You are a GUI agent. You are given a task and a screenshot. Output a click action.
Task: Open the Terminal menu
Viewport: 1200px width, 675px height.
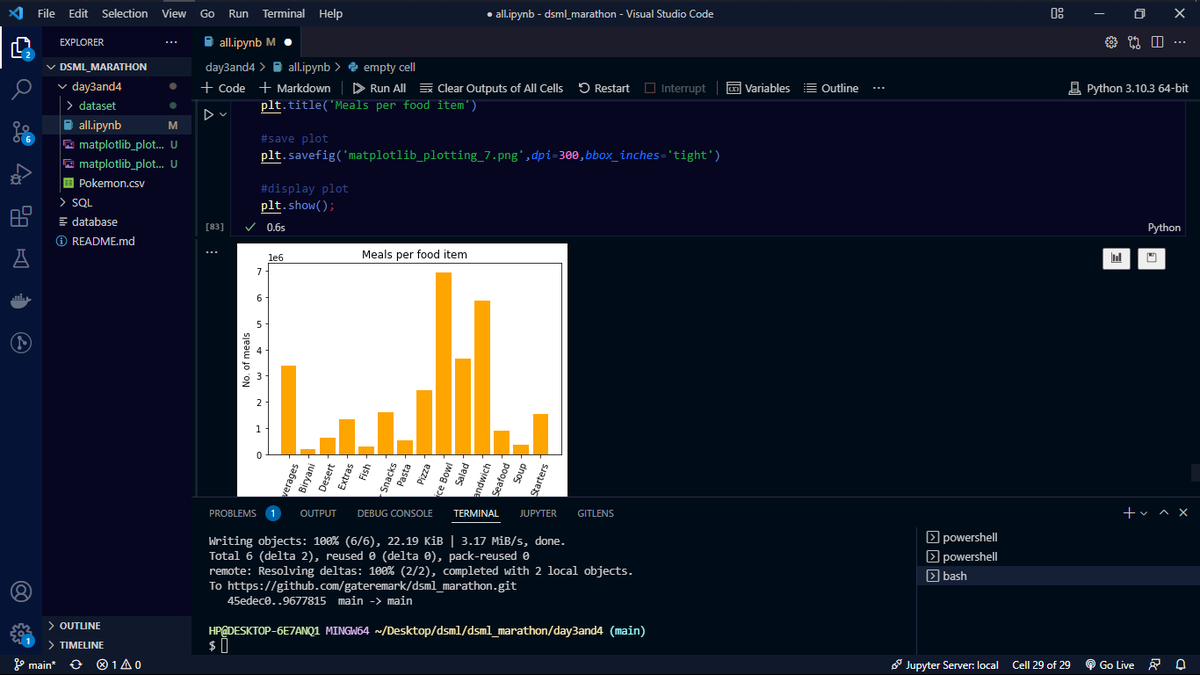[x=284, y=14]
